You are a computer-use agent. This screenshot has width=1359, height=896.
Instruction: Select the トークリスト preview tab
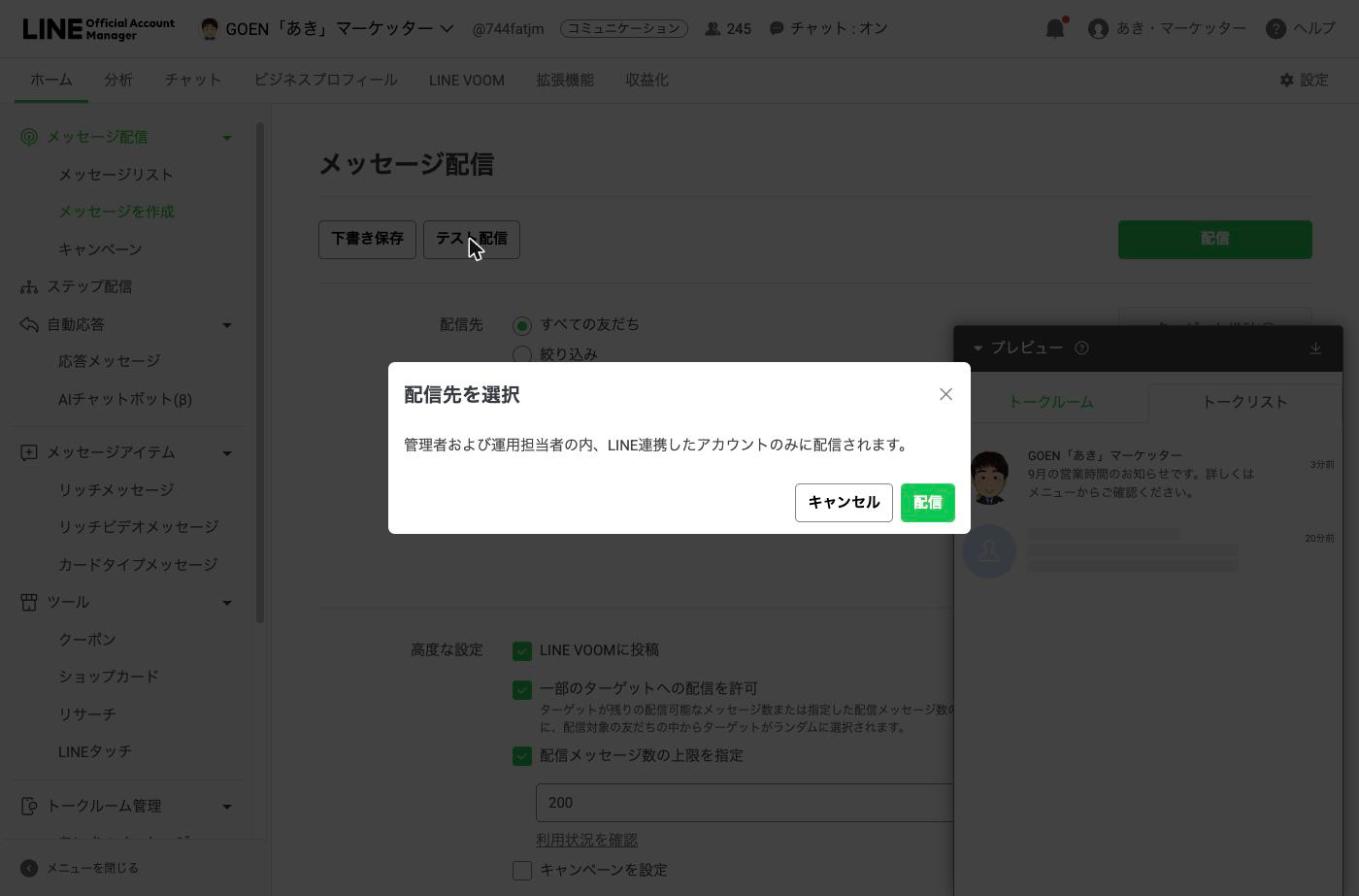coord(1245,402)
